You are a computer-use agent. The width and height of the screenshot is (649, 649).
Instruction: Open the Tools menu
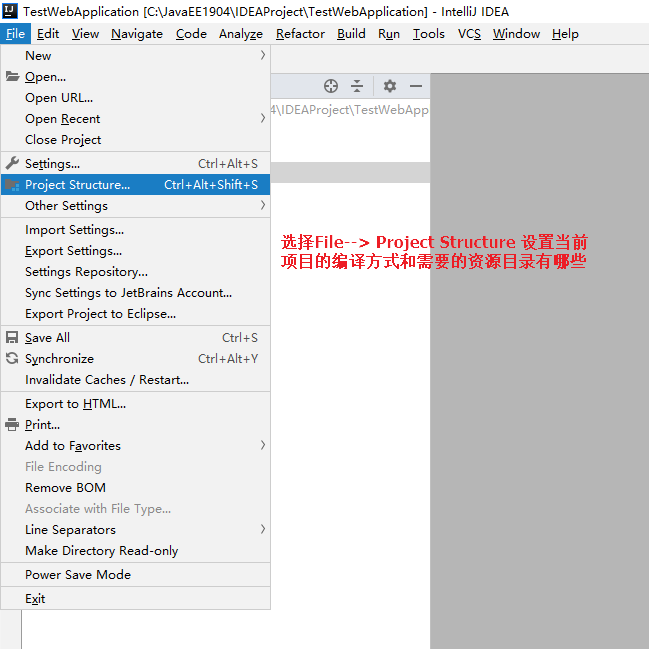click(429, 34)
